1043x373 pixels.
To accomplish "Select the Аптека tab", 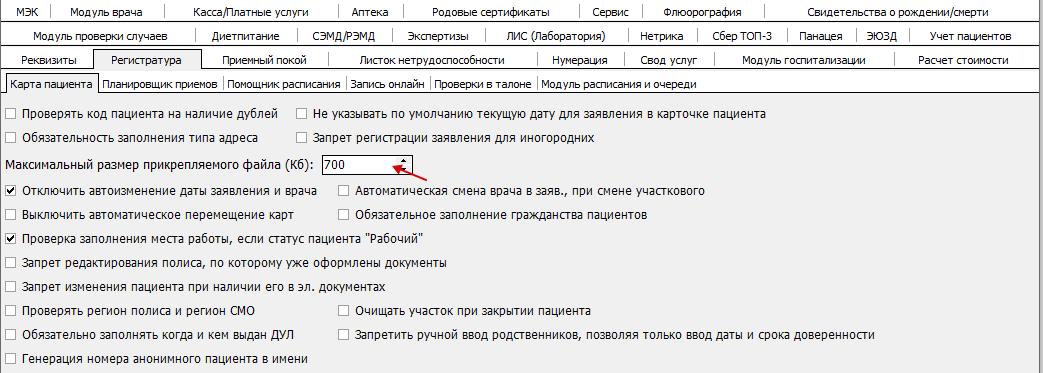I will [370, 12].
